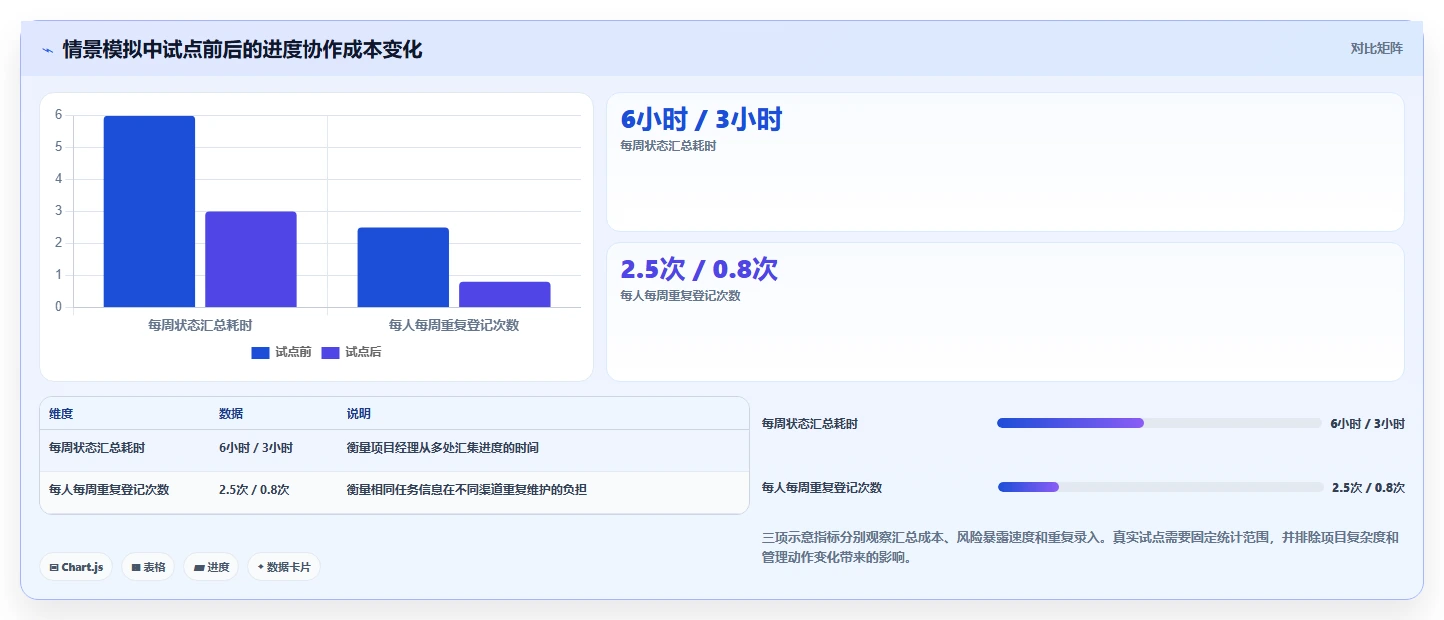The width and height of the screenshot is (1444, 620).
Task: Click the 每人每周重复登记次数 caption in the data card
Action: tap(680, 296)
